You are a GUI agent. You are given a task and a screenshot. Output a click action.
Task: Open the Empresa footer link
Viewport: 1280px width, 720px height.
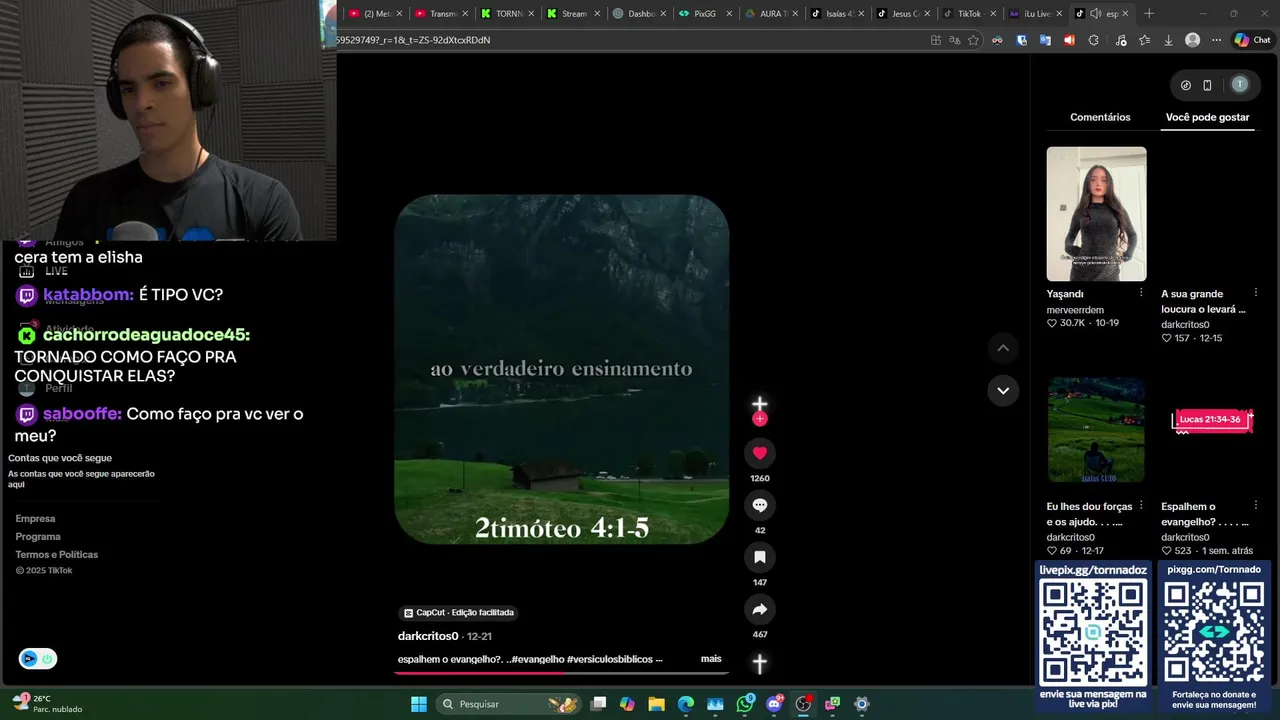coord(35,519)
